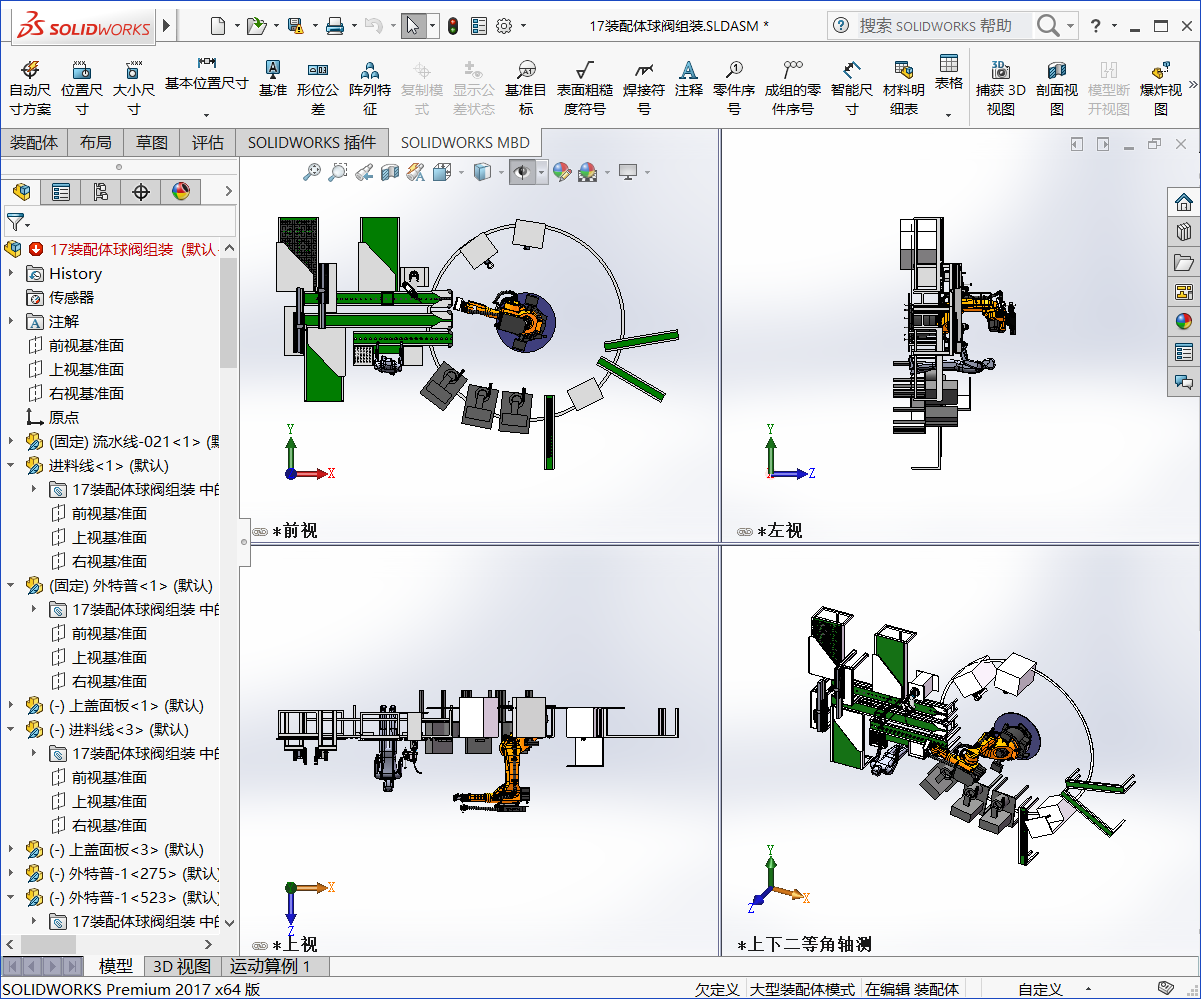Click the 爆炸视图 exploded view tool

click(1161, 87)
